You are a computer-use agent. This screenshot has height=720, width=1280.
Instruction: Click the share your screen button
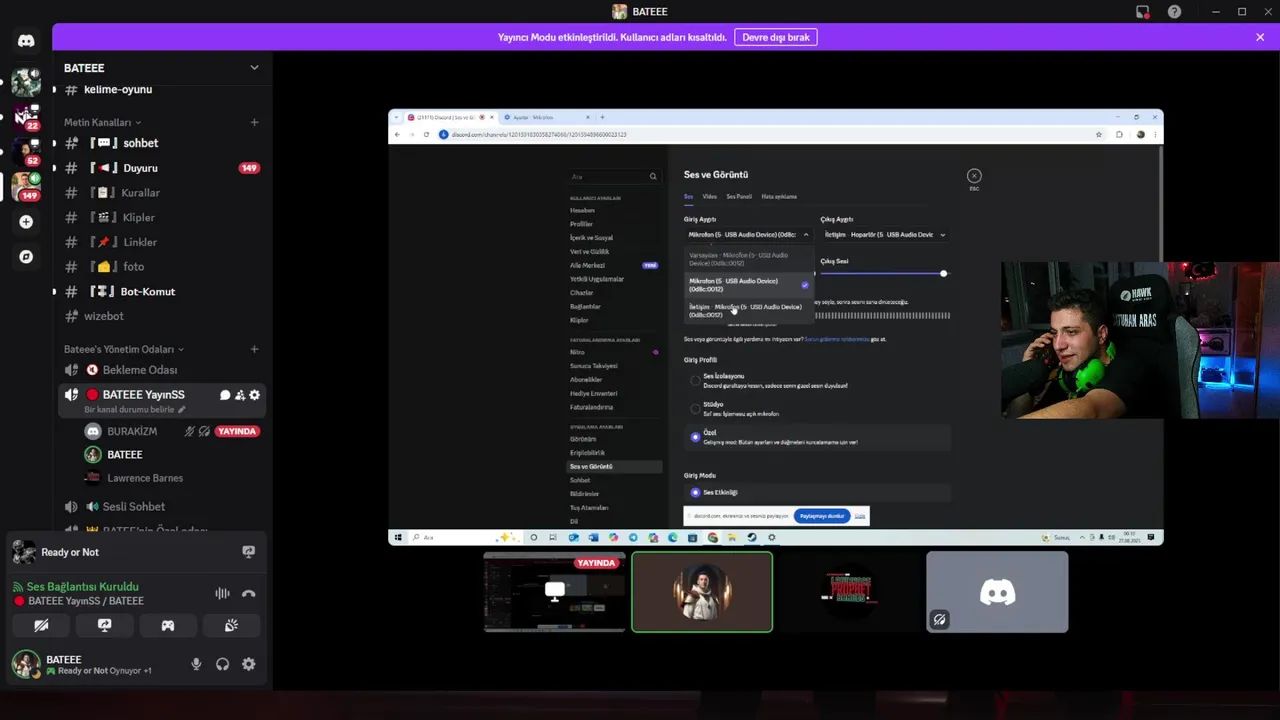[104, 626]
